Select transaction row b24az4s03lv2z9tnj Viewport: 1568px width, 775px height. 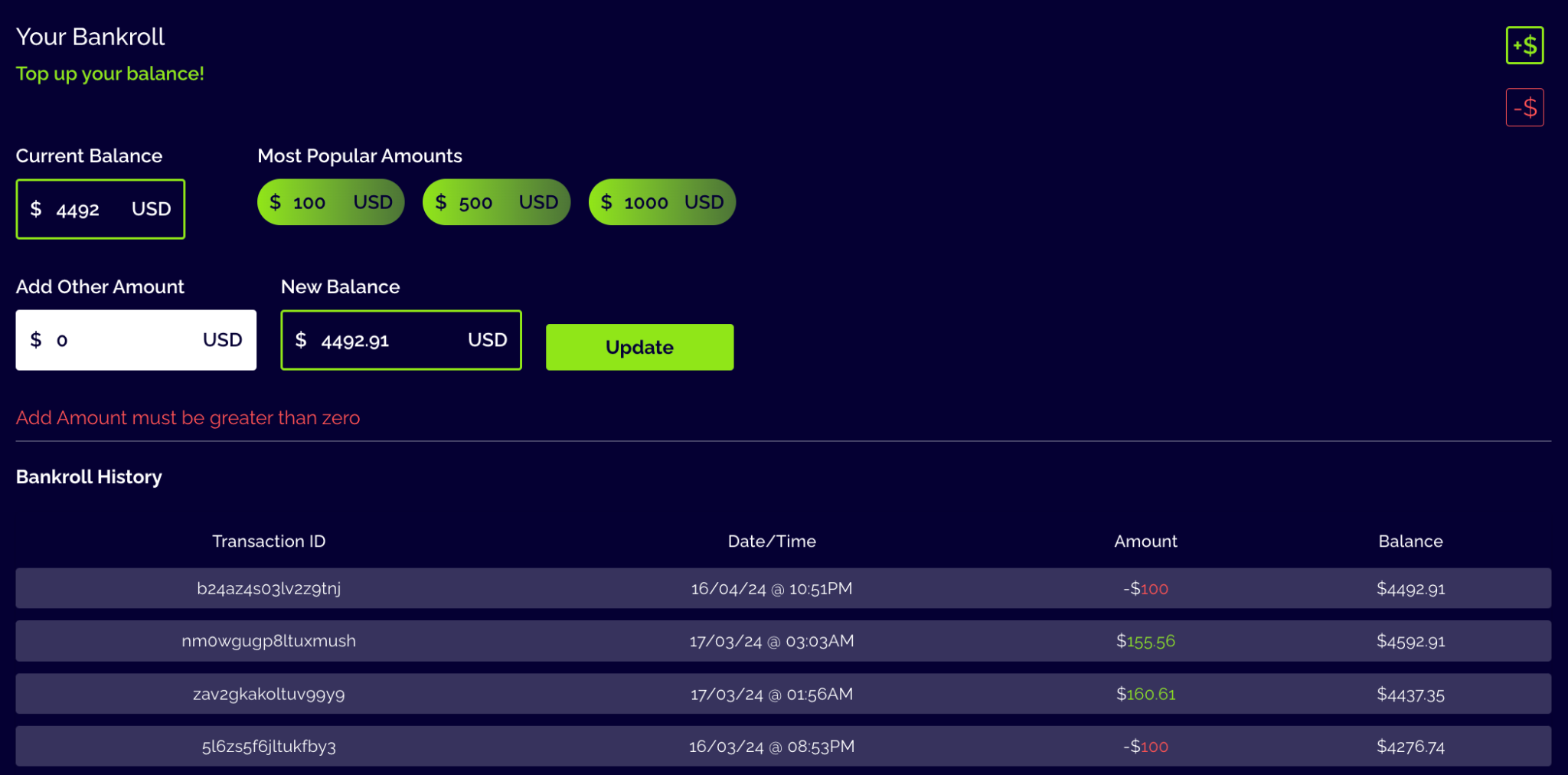269,588
